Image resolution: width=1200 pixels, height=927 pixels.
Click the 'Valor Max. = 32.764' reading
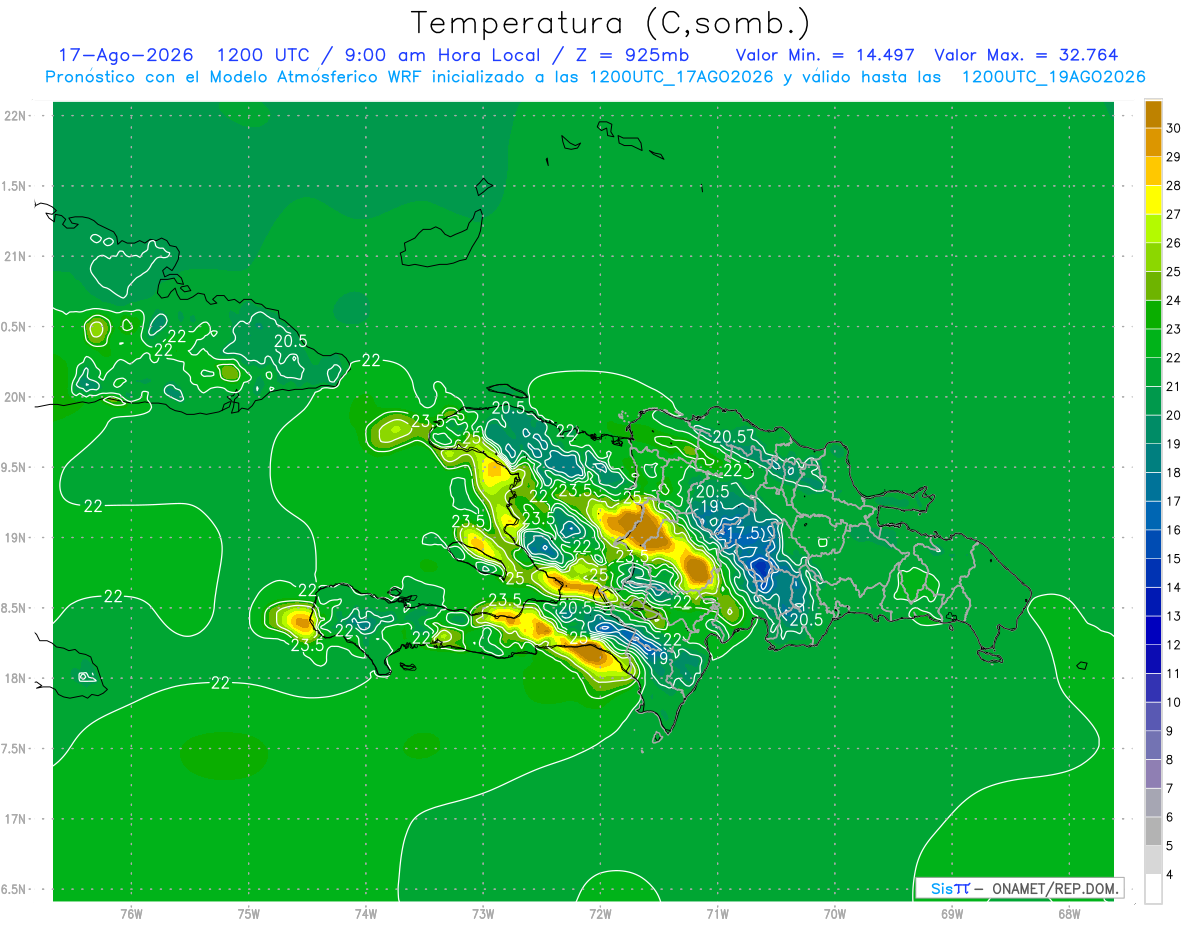[x=1026, y=55]
